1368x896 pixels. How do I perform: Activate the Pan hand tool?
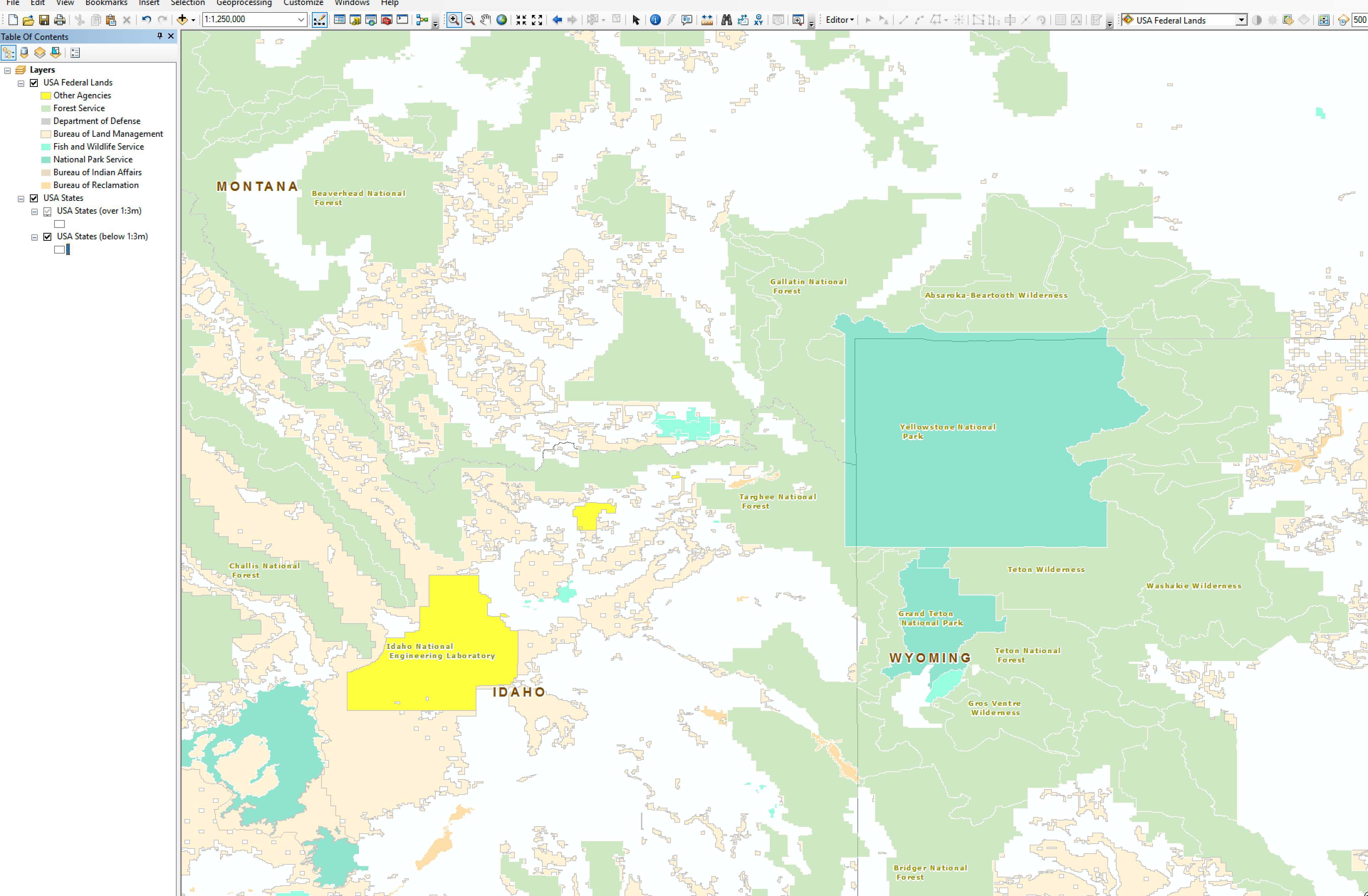(x=486, y=20)
